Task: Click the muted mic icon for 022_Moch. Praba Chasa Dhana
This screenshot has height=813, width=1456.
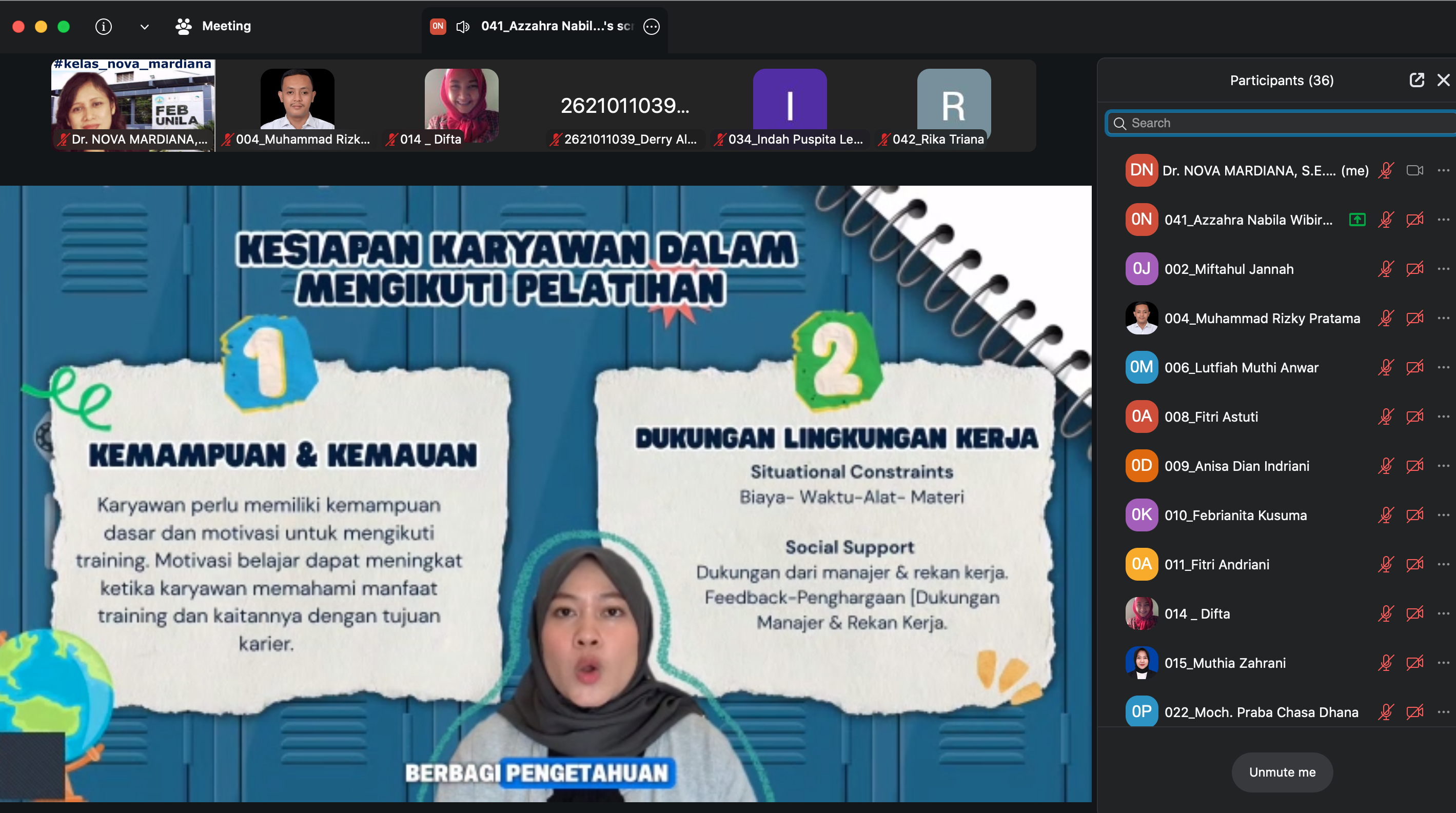Action: [x=1386, y=712]
